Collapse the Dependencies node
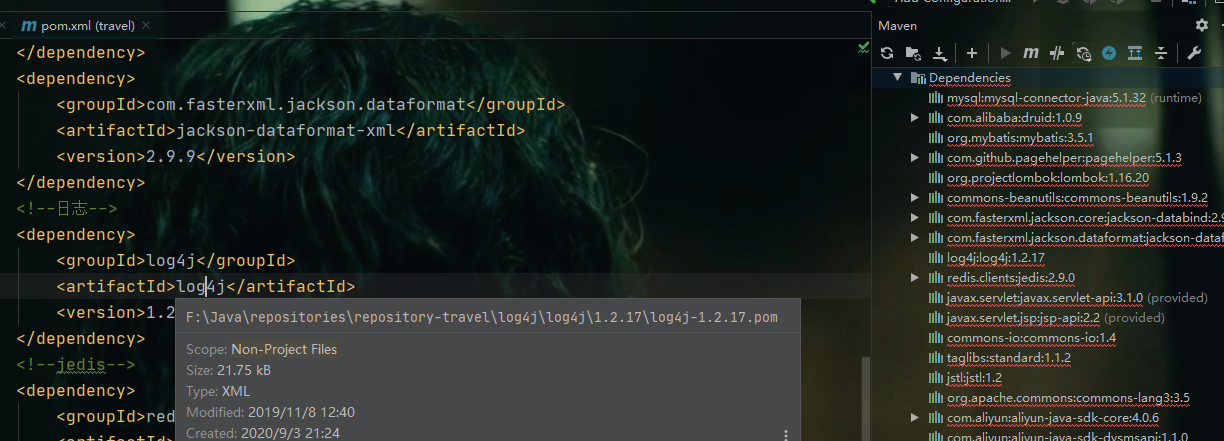Screen dimensions: 1224x441 pyautogui.click(x=898, y=77)
